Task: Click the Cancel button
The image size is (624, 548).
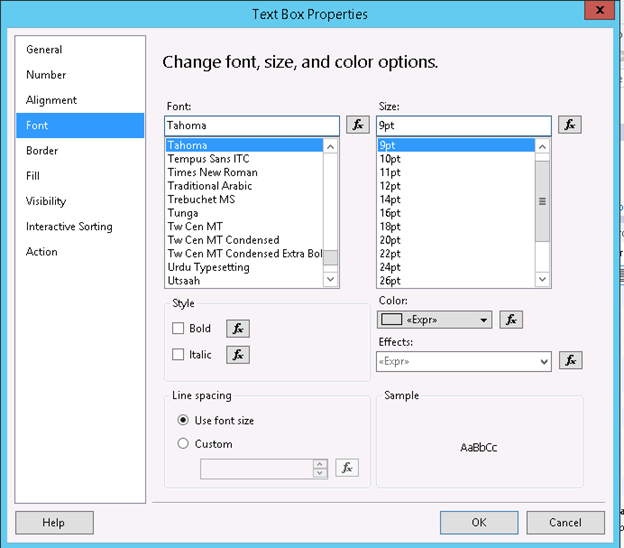Action: (565, 522)
